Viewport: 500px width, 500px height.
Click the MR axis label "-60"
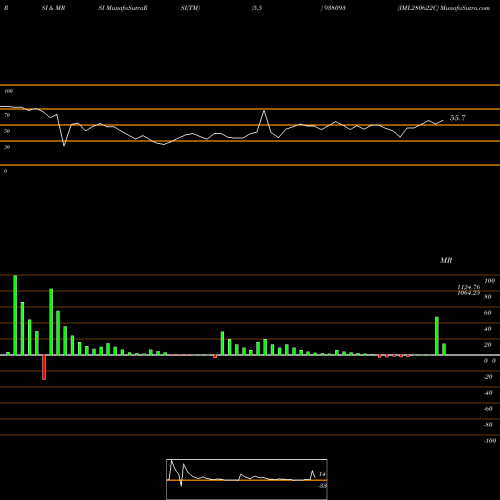tap(488, 409)
